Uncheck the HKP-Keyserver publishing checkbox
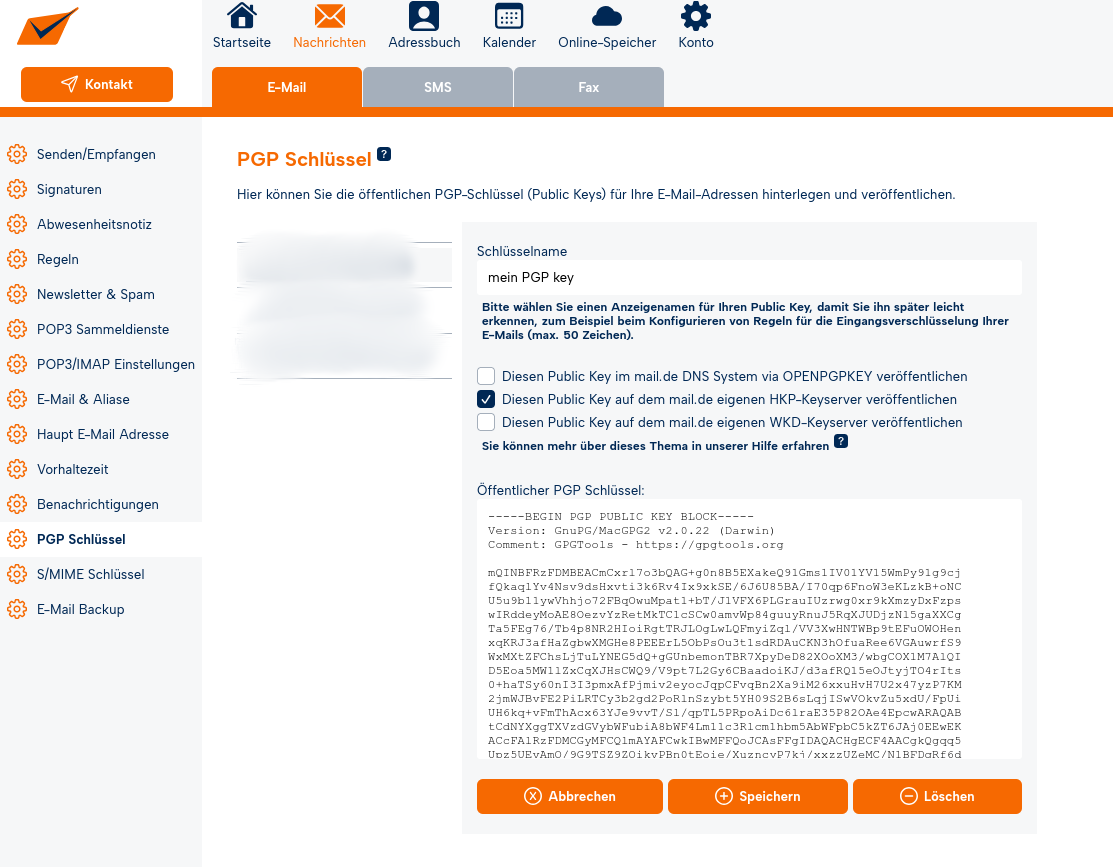 pos(486,399)
